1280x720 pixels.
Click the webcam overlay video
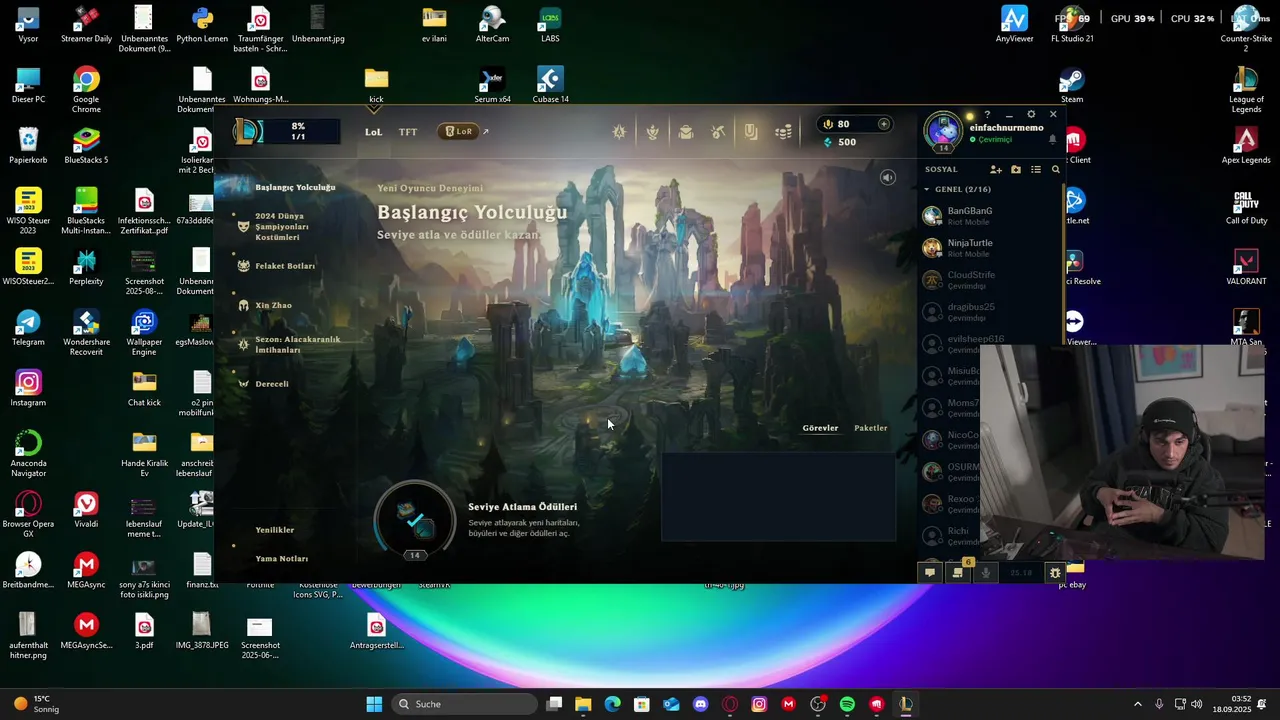point(1122,452)
